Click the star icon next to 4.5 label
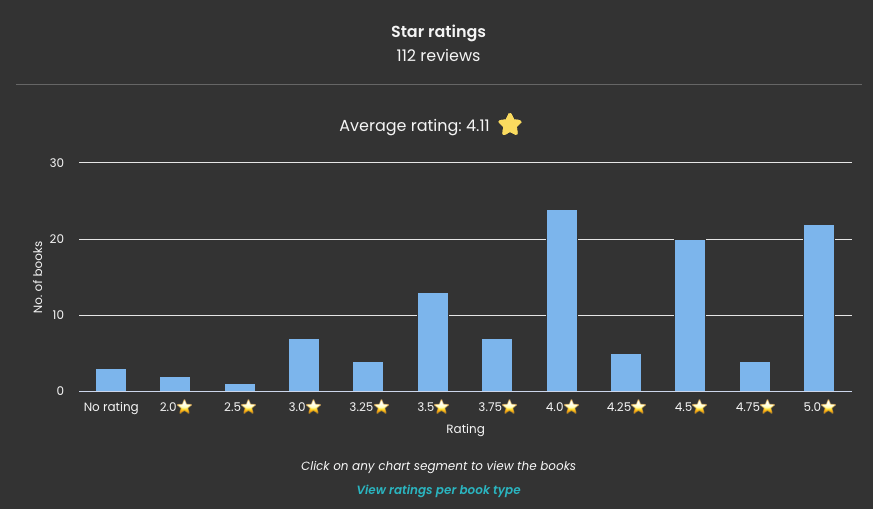This screenshot has height=509, width=873. (699, 407)
